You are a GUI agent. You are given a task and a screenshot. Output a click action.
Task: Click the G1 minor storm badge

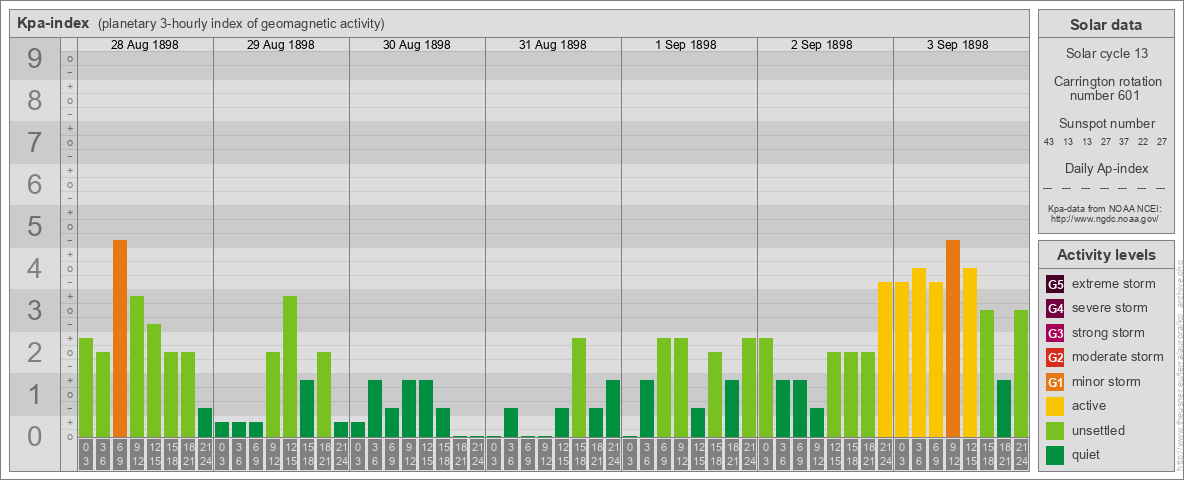(1055, 382)
